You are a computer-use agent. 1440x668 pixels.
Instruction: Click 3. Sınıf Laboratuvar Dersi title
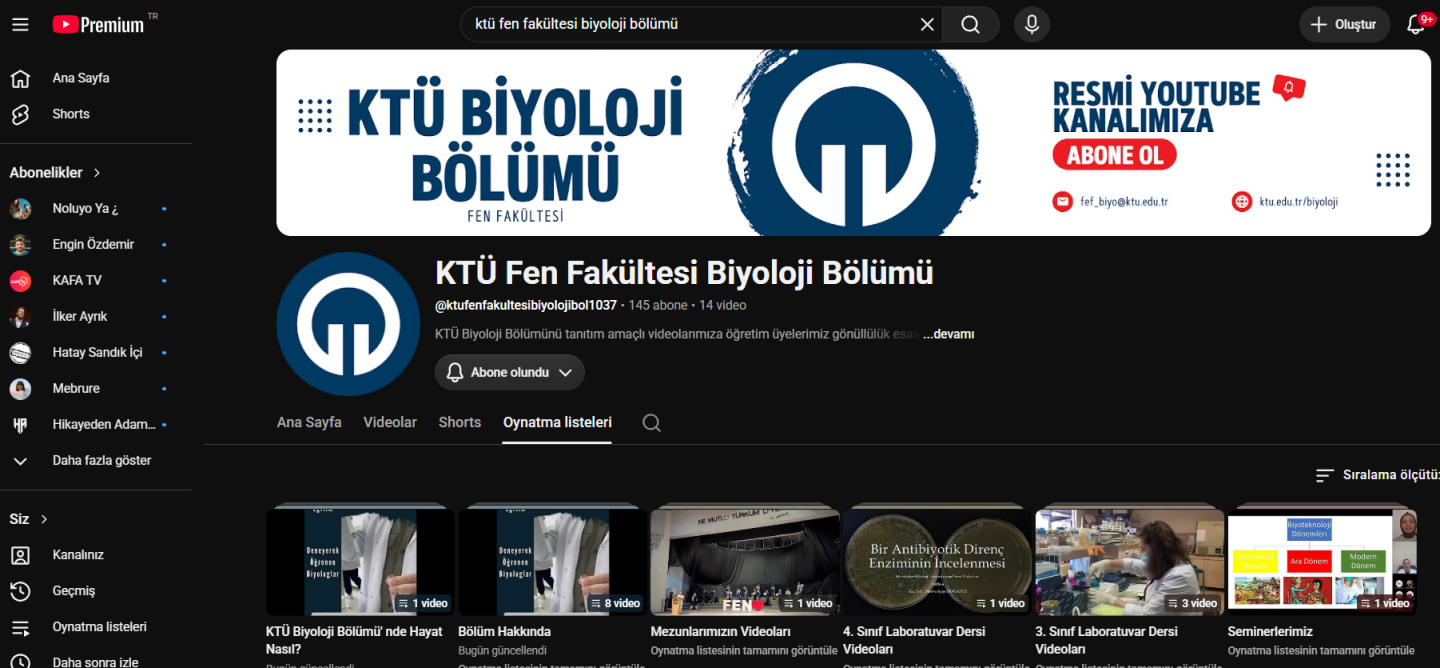1106,640
